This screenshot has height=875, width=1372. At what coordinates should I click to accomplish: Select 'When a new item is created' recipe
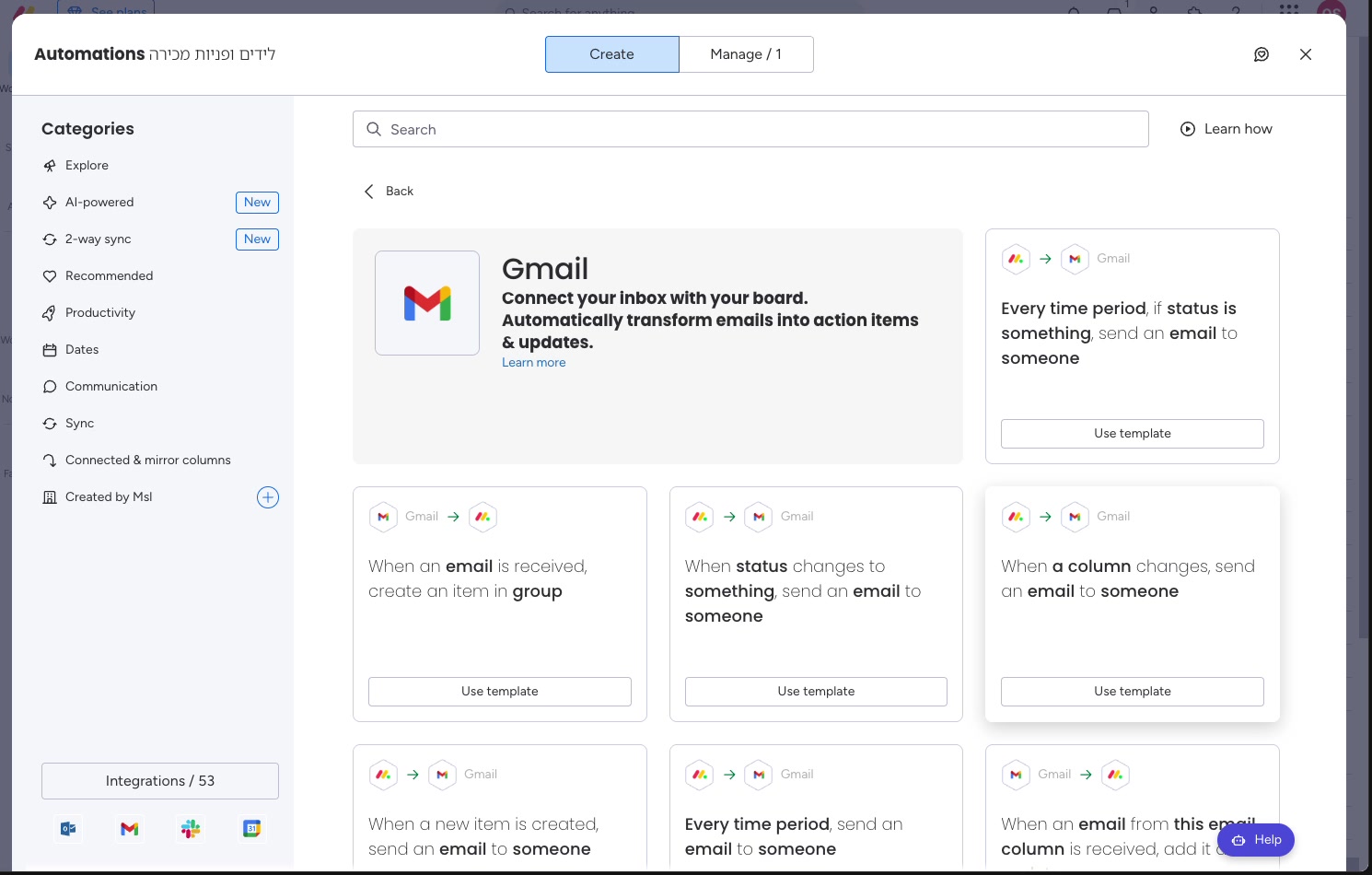coord(500,807)
